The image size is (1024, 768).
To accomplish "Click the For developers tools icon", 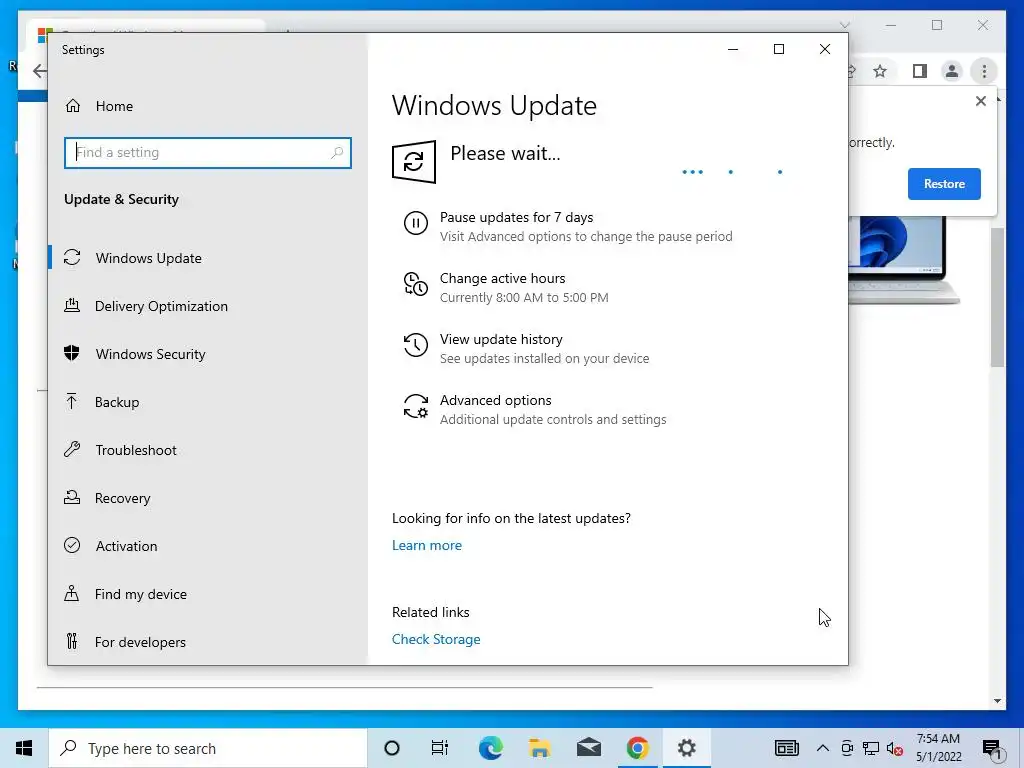I will [72, 641].
